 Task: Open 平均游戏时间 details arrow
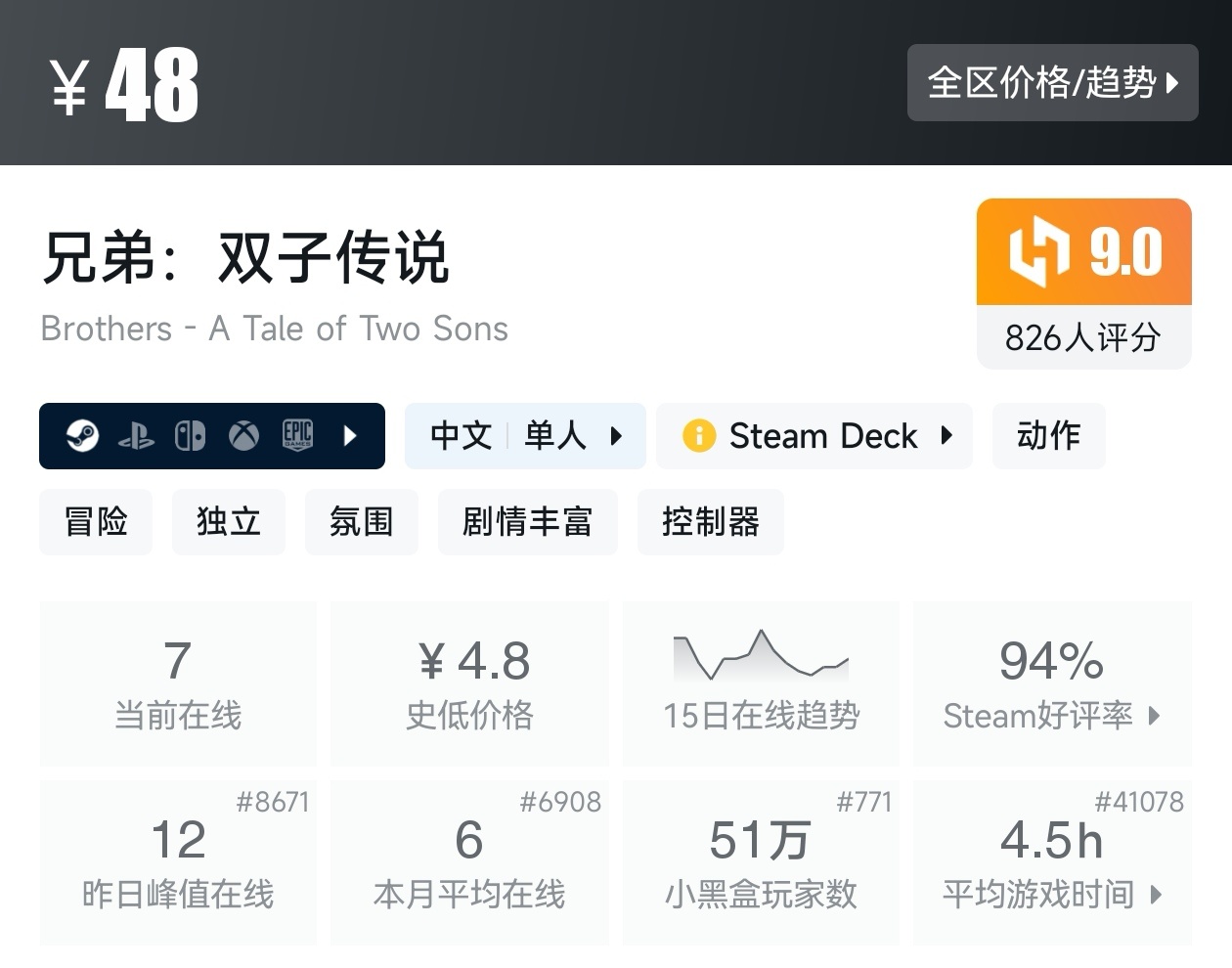[1157, 895]
